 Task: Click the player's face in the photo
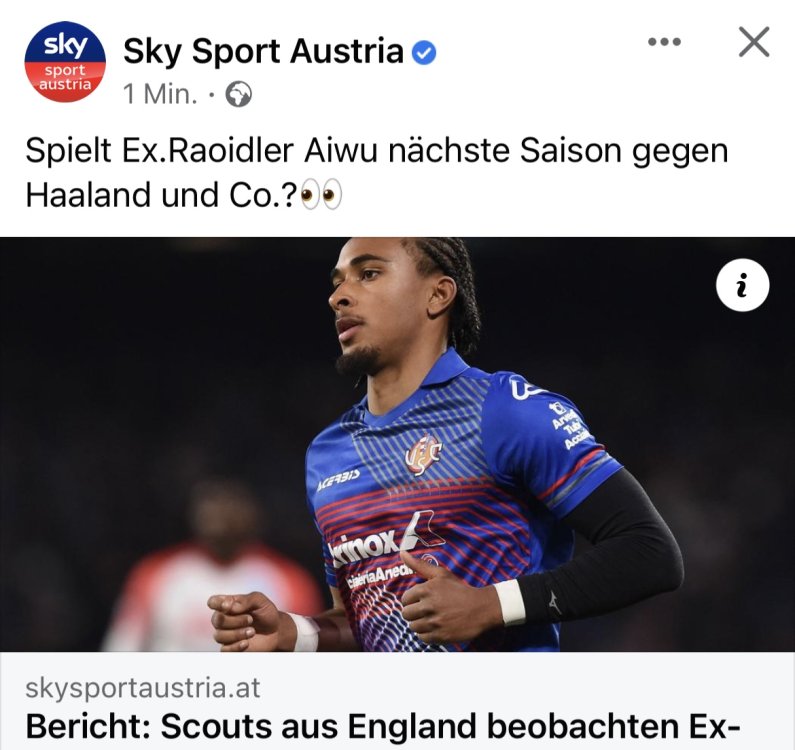point(376,306)
